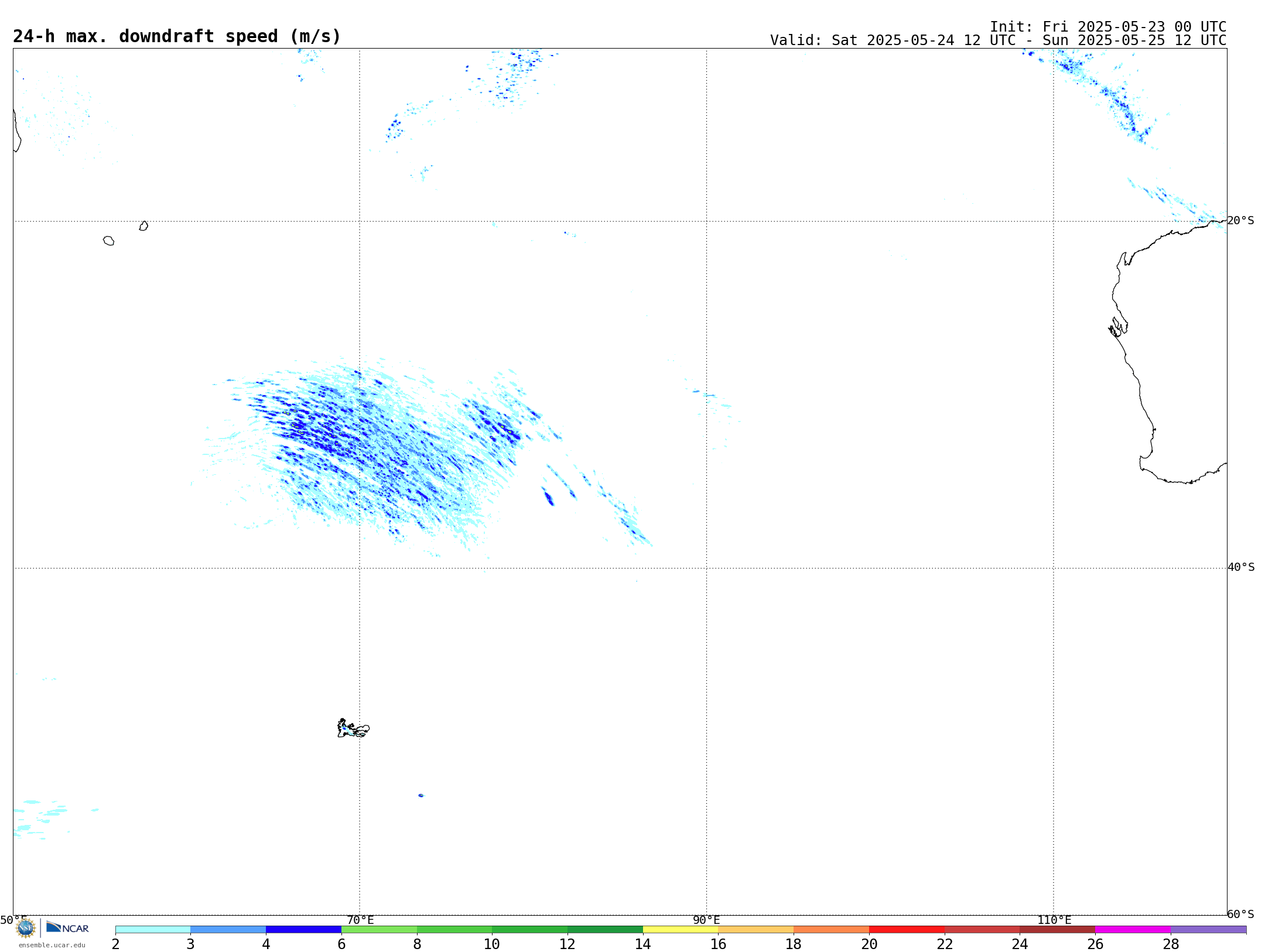Click the 40°S latitude label

tap(1241, 567)
